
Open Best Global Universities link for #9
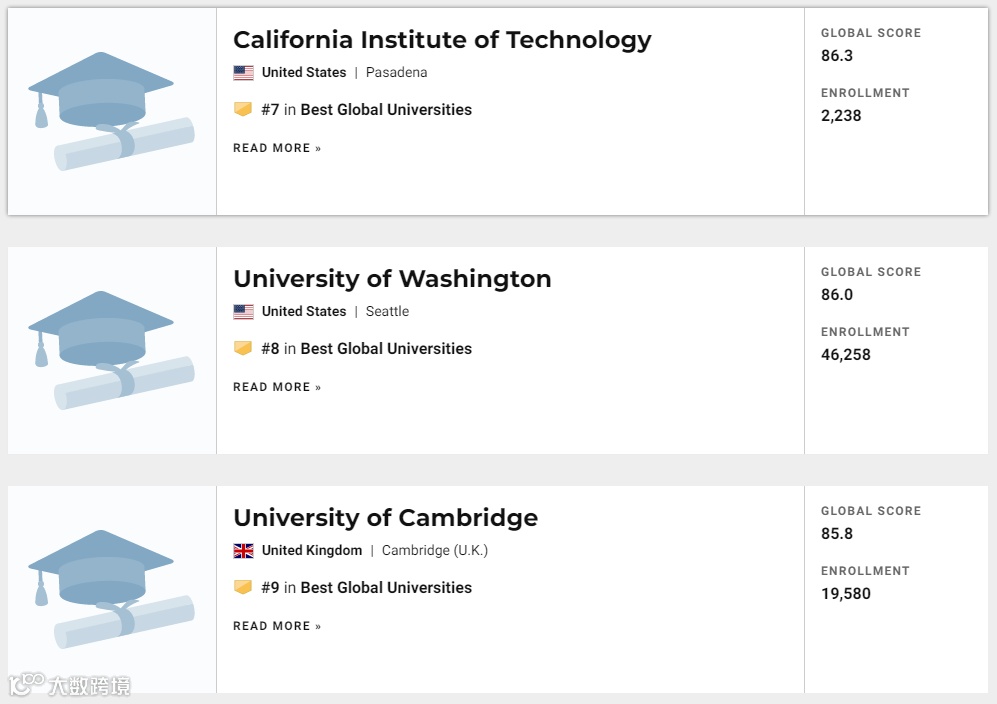pyautogui.click(x=386, y=588)
